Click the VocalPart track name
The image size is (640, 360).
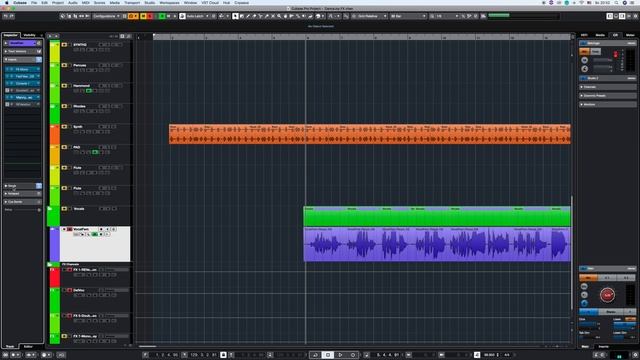click(x=80, y=229)
